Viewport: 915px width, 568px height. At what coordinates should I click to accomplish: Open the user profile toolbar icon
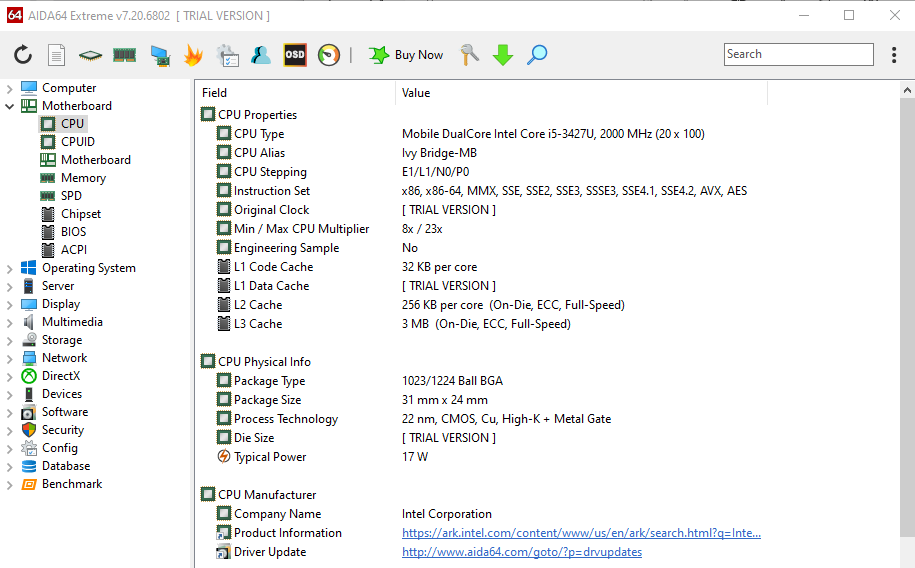tap(261, 55)
